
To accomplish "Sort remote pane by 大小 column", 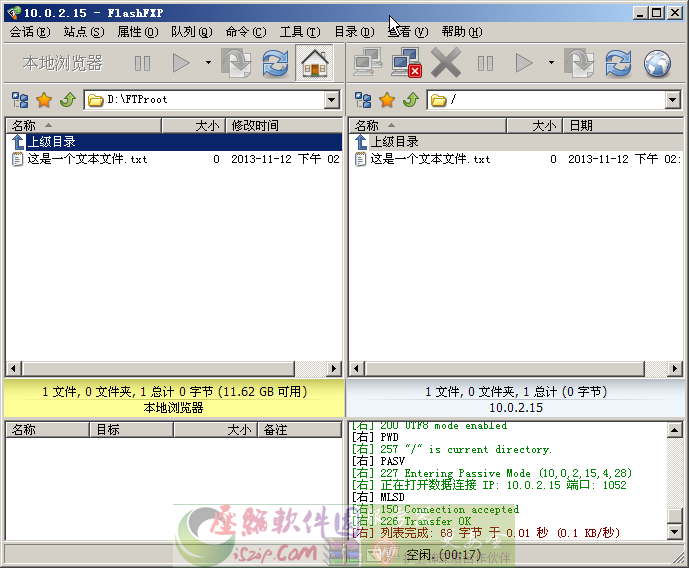I will coord(534,126).
